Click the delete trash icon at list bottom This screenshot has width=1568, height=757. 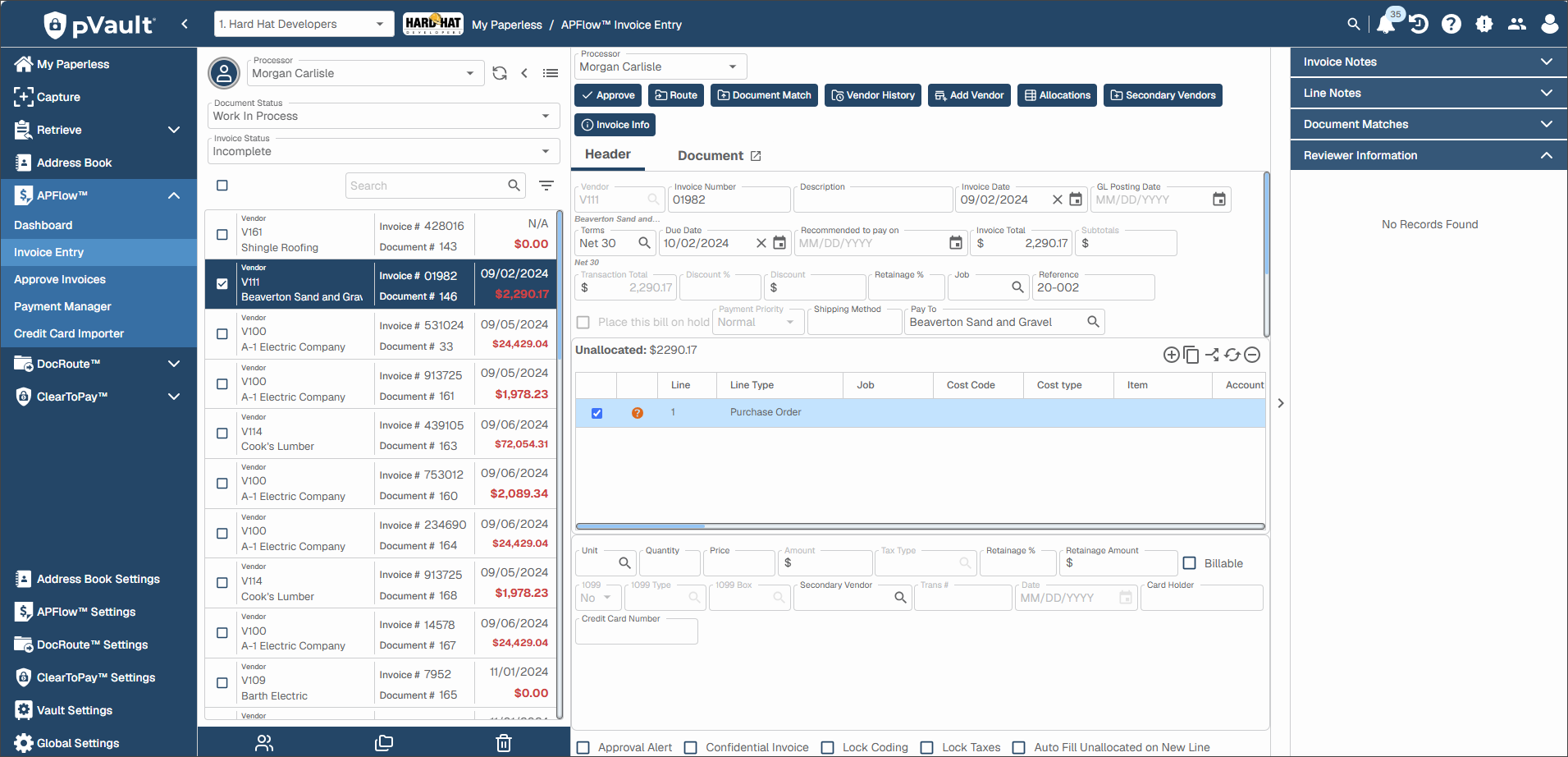point(504,743)
